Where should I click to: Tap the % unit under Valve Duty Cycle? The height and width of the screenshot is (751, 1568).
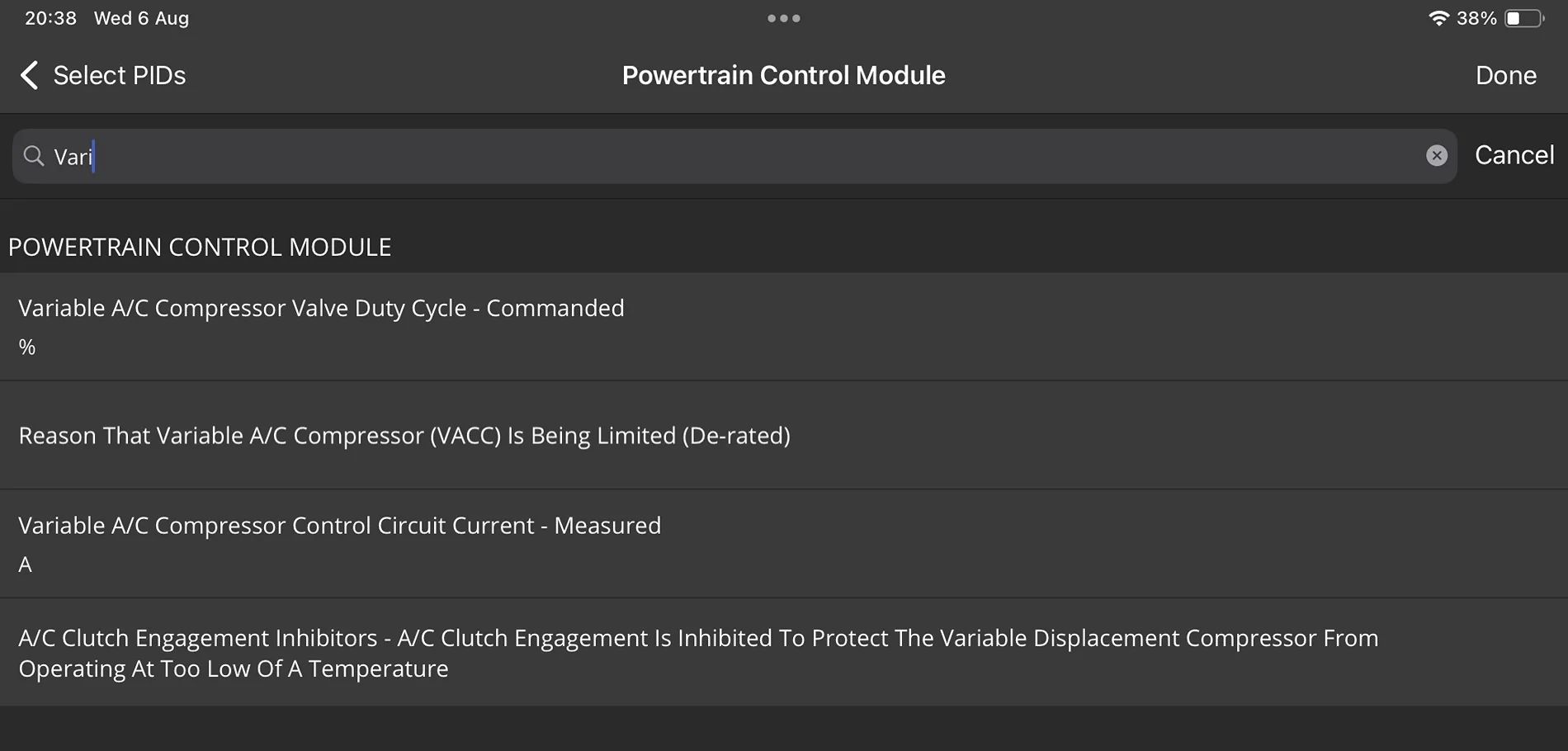tap(27, 347)
